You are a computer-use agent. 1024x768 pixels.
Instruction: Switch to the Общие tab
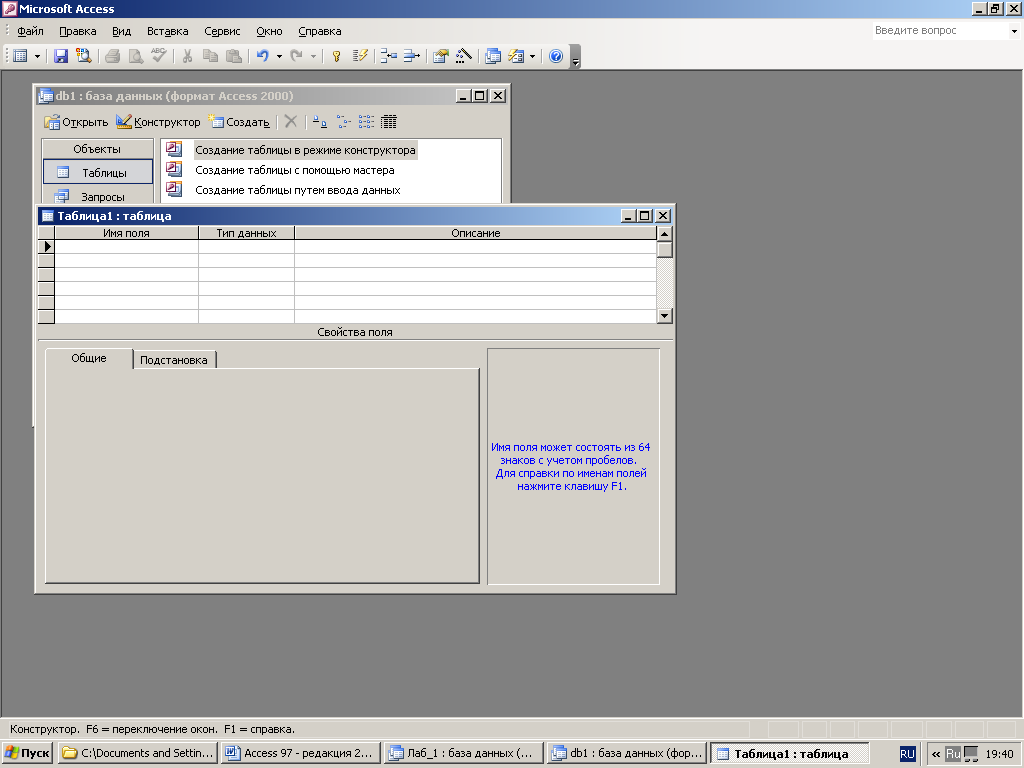[x=89, y=359]
